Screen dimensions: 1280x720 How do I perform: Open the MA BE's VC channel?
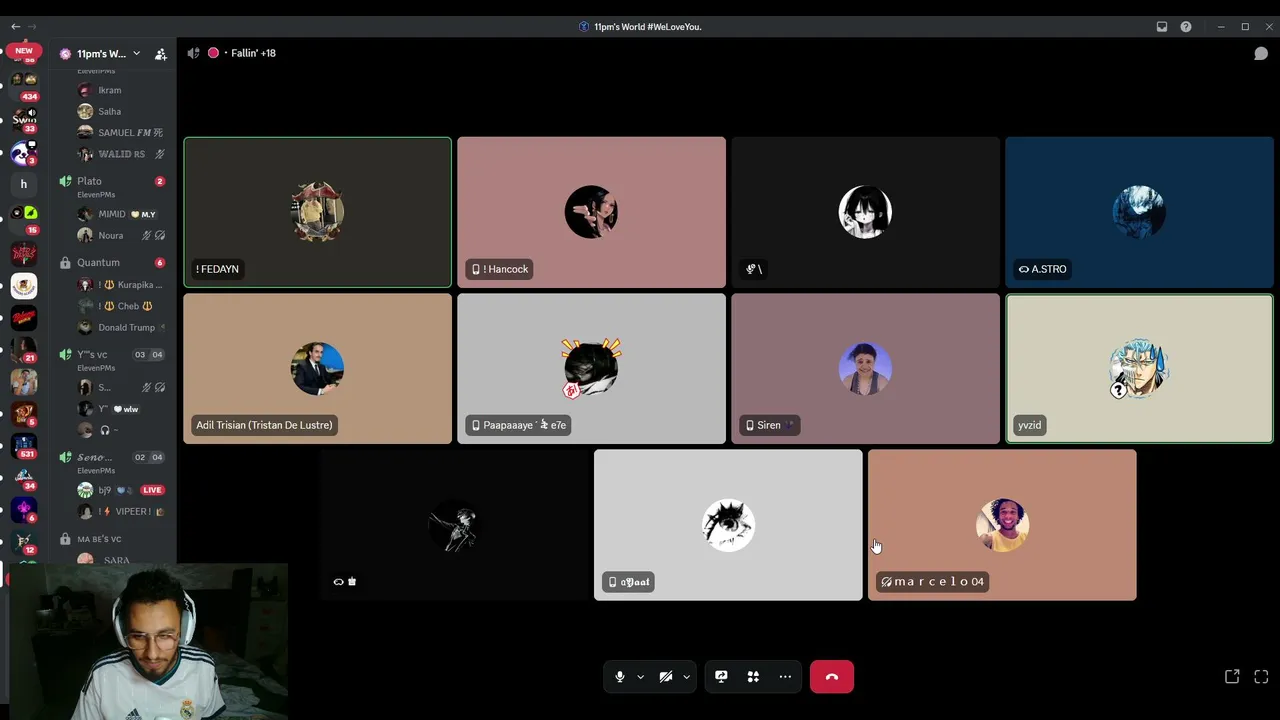(99, 540)
